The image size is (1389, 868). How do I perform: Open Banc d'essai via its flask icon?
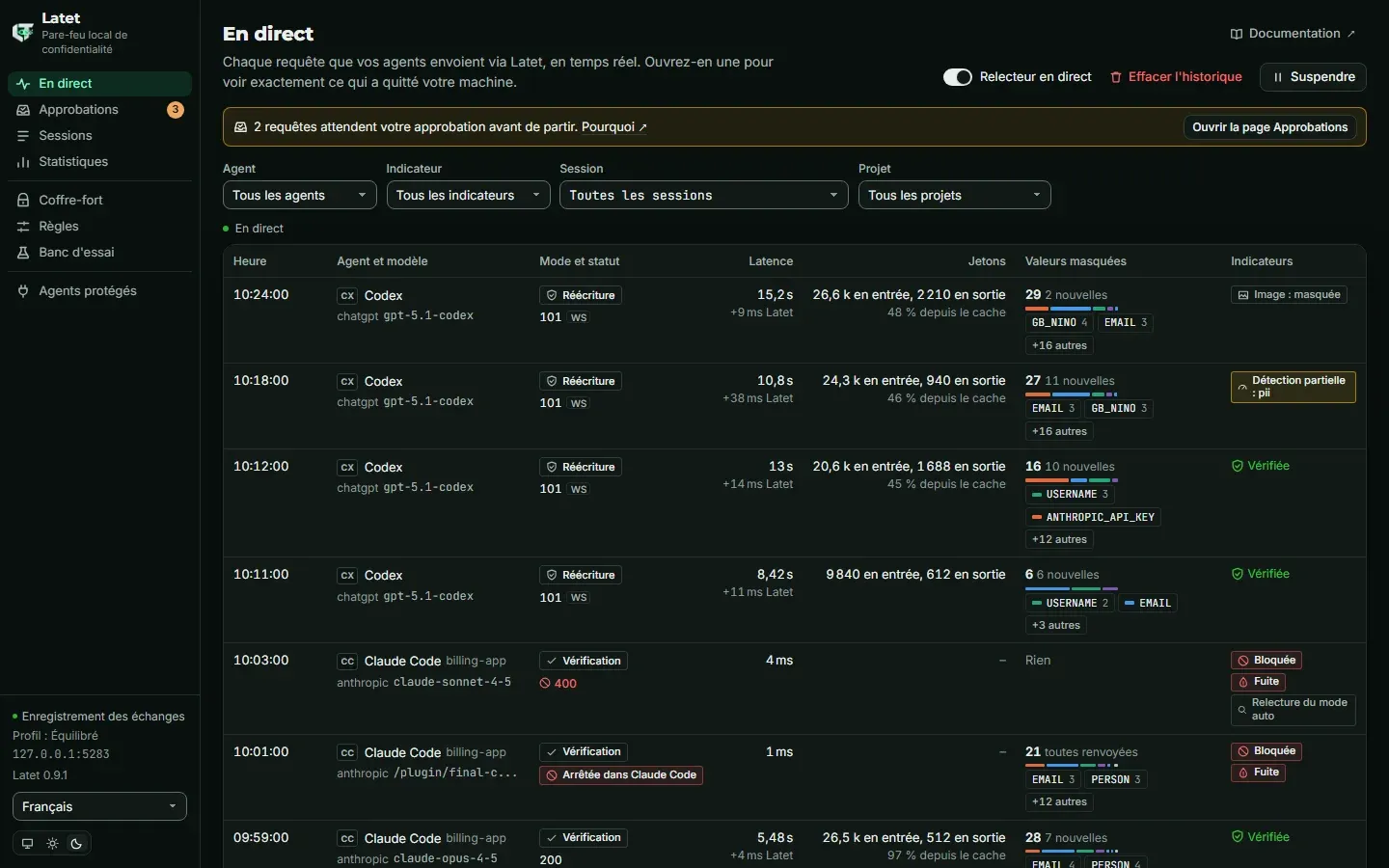click(x=23, y=253)
